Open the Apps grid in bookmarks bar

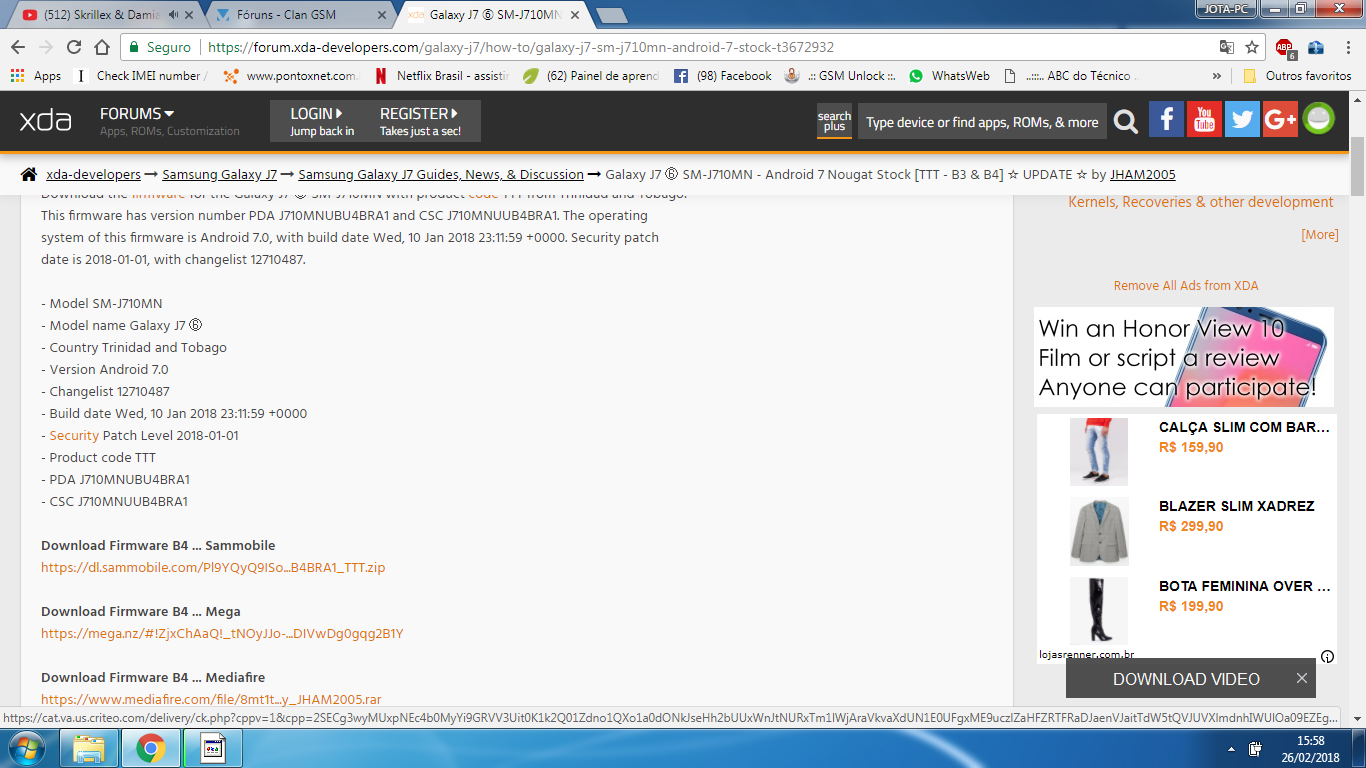click(x=36, y=76)
